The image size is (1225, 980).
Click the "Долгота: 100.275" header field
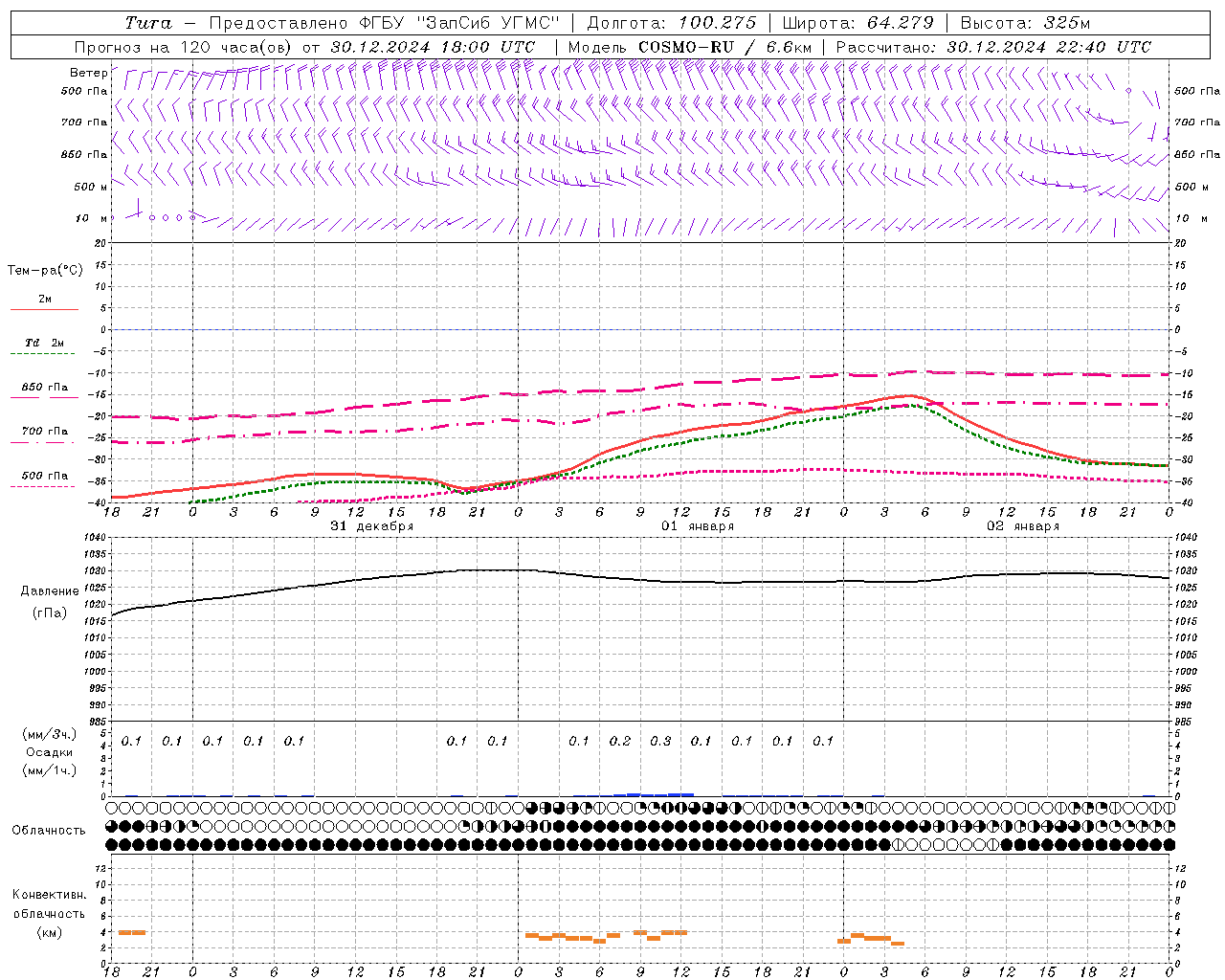671,23
